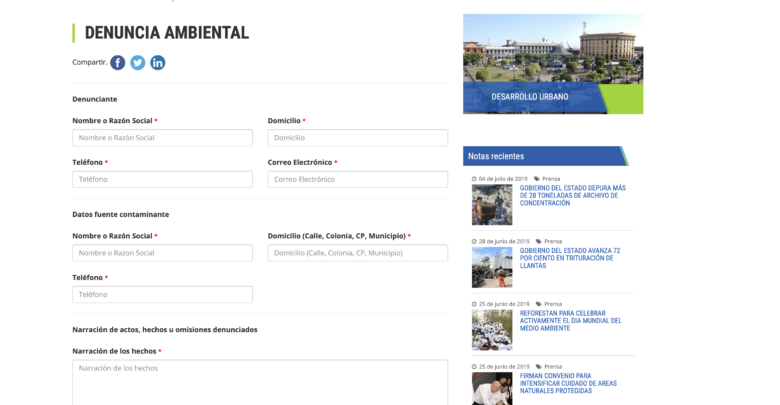Click fuente contaminante Nombre o Razon Social field
780x405 pixels.
162,253
